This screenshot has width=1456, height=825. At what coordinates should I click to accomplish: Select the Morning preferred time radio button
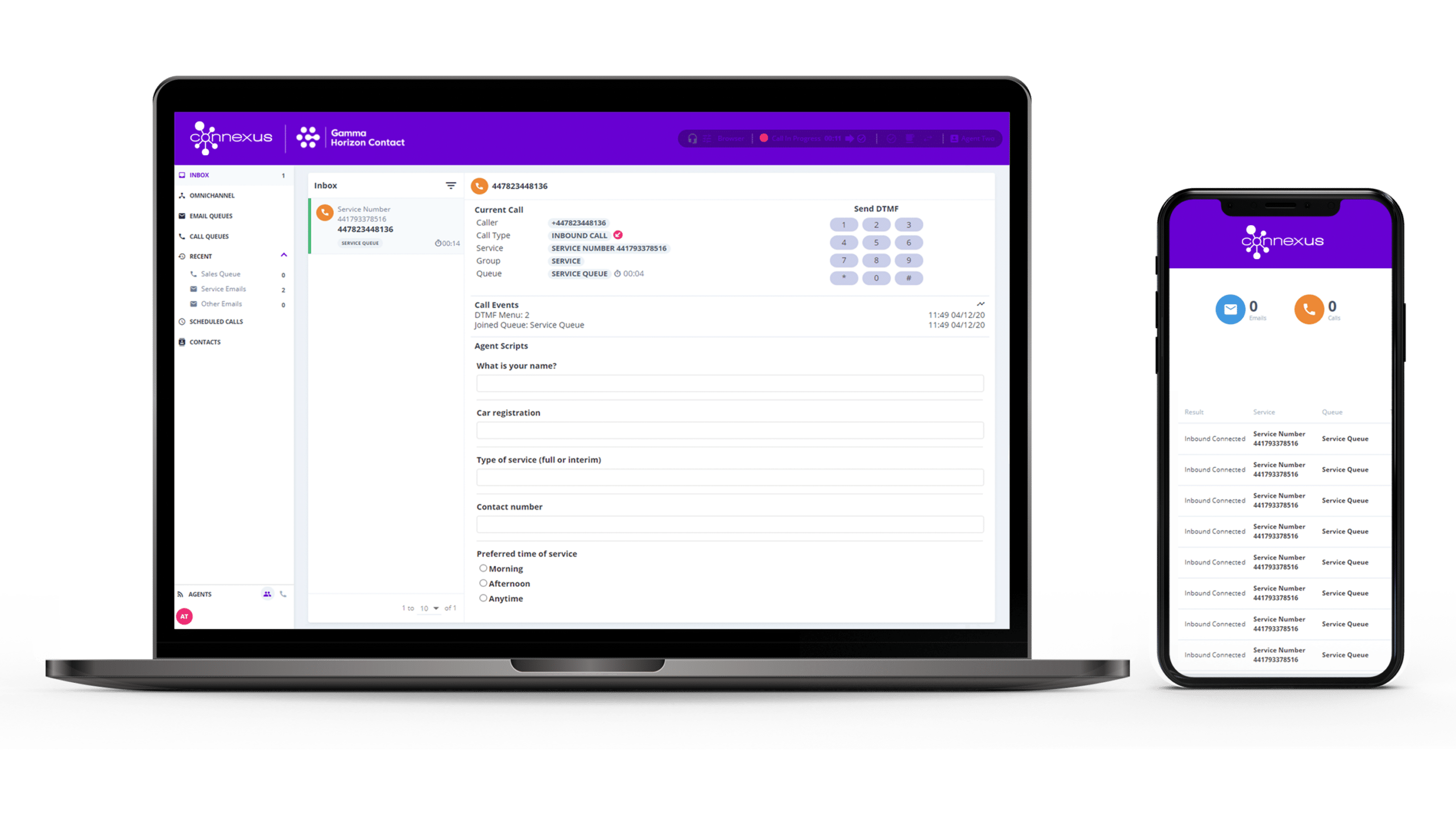482,568
